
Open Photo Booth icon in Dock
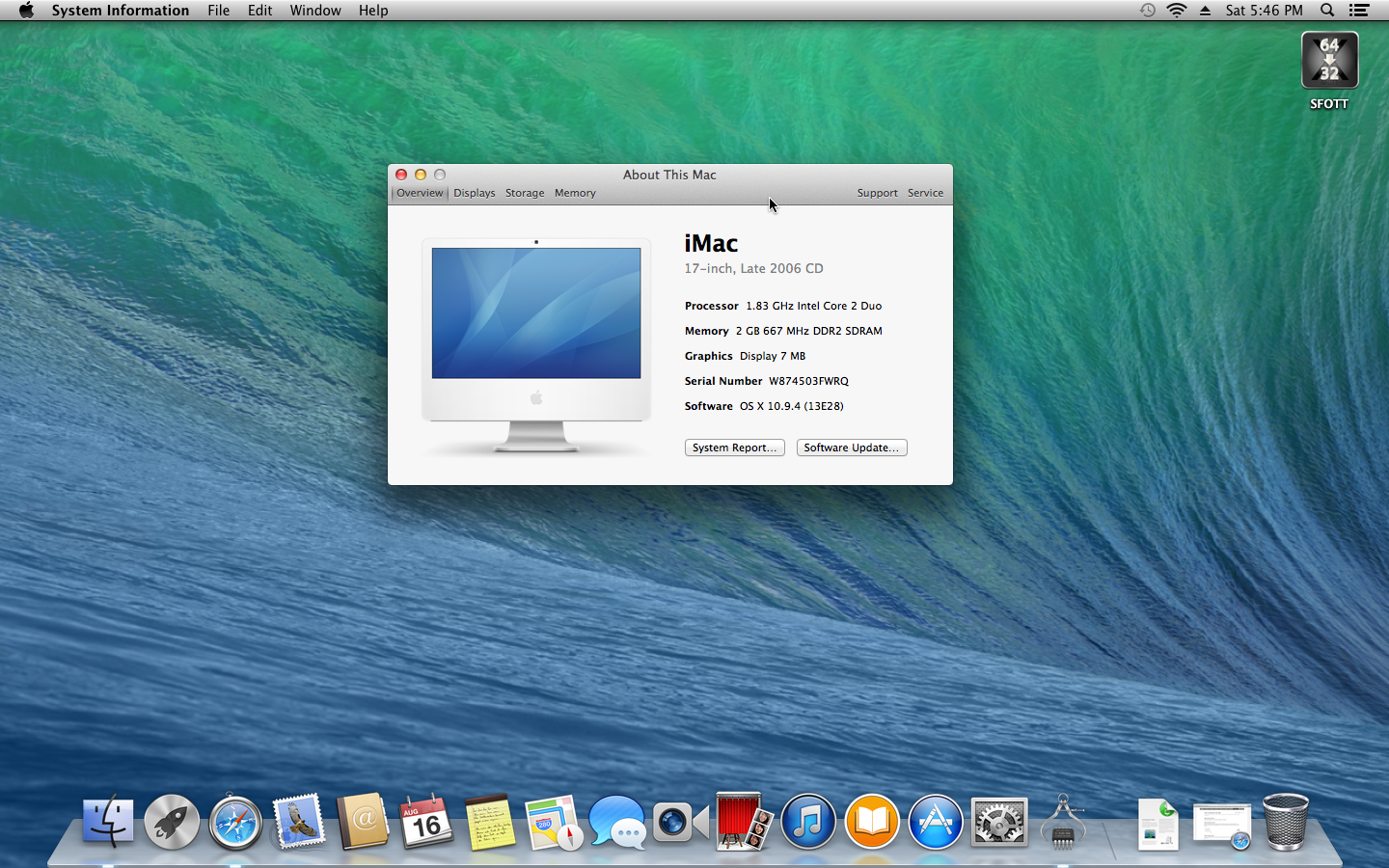[744, 822]
